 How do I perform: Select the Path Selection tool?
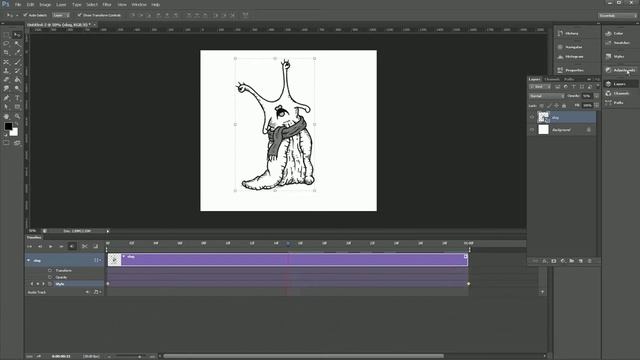click(6, 107)
